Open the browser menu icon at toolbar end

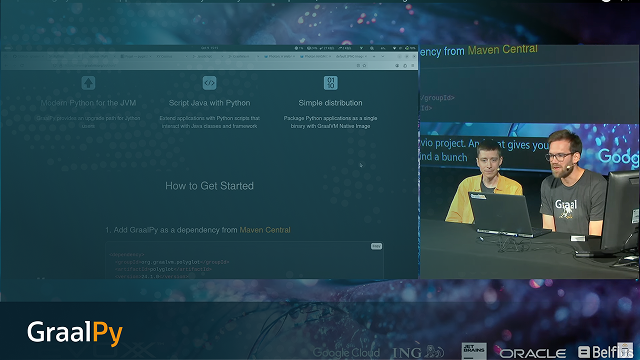click(413, 65)
